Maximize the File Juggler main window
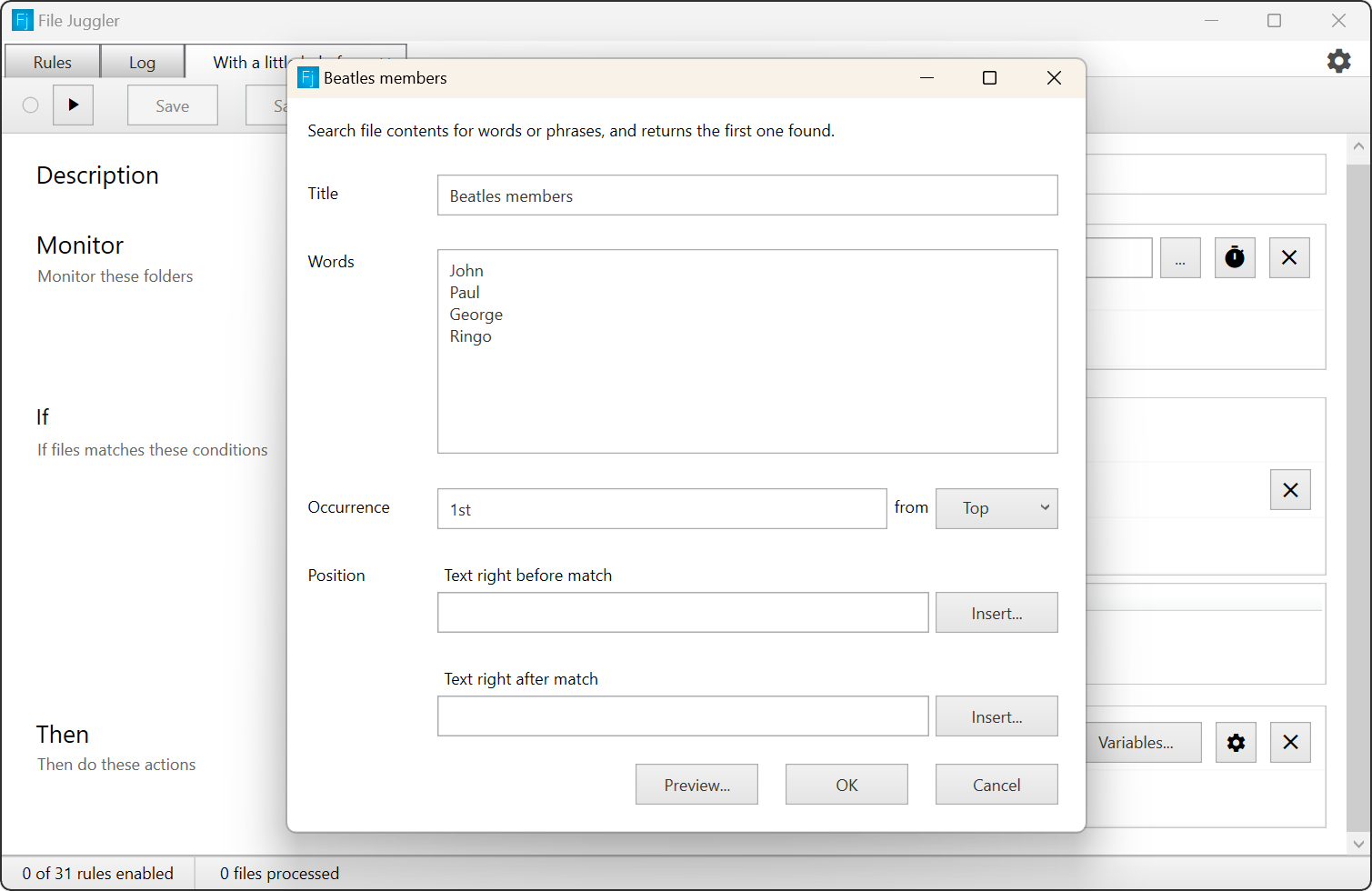This screenshot has height=891, width=1372. pyautogui.click(x=1275, y=20)
